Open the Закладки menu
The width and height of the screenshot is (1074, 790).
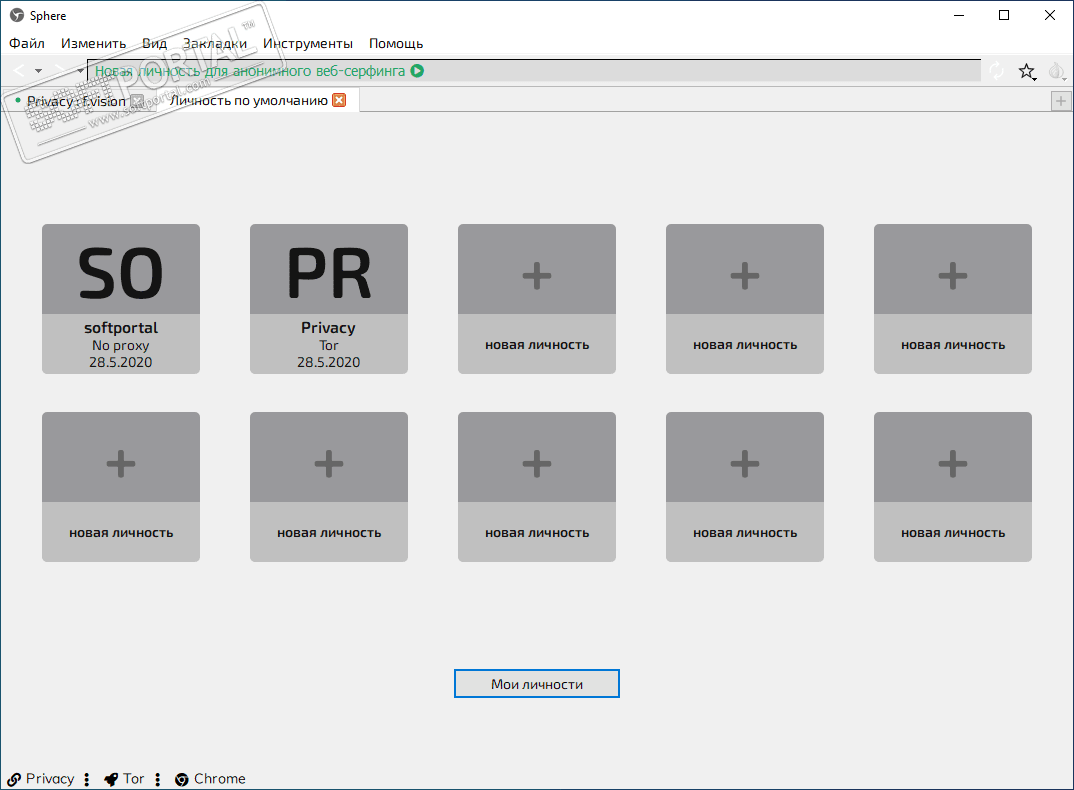pos(214,43)
